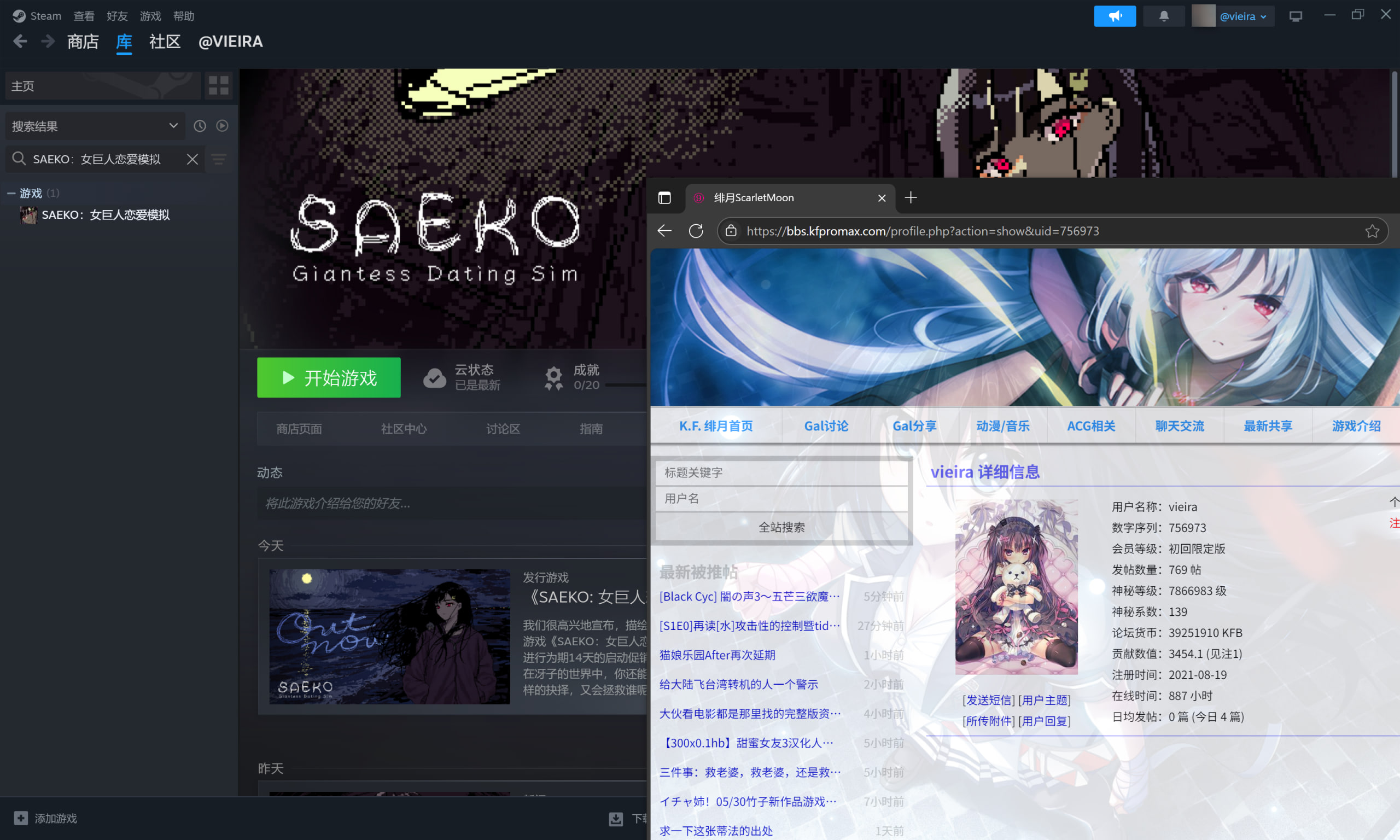Viewport: 1400px width, 840px height.
Task: Click the 发送短信 link
Action: point(988,700)
